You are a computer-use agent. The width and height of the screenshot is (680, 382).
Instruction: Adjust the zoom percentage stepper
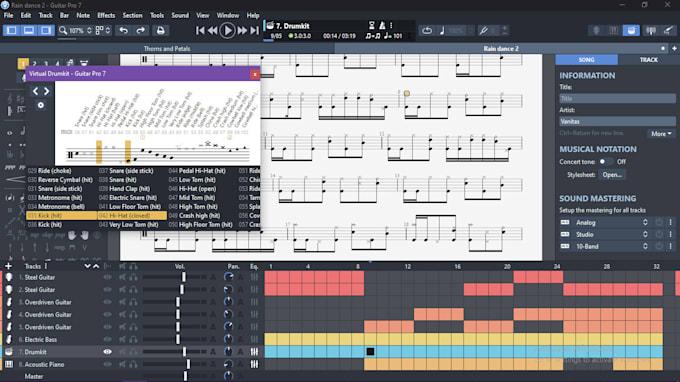coord(89,30)
